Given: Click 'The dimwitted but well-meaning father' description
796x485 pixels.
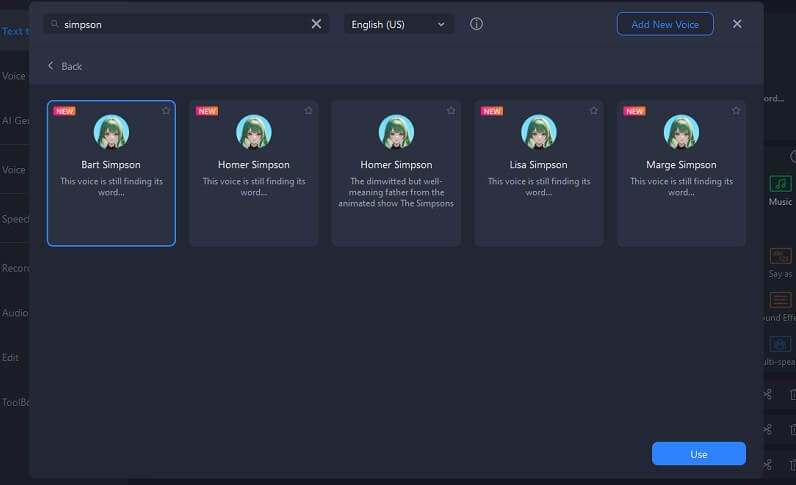Looking at the screenshot, I should point(396,192).
